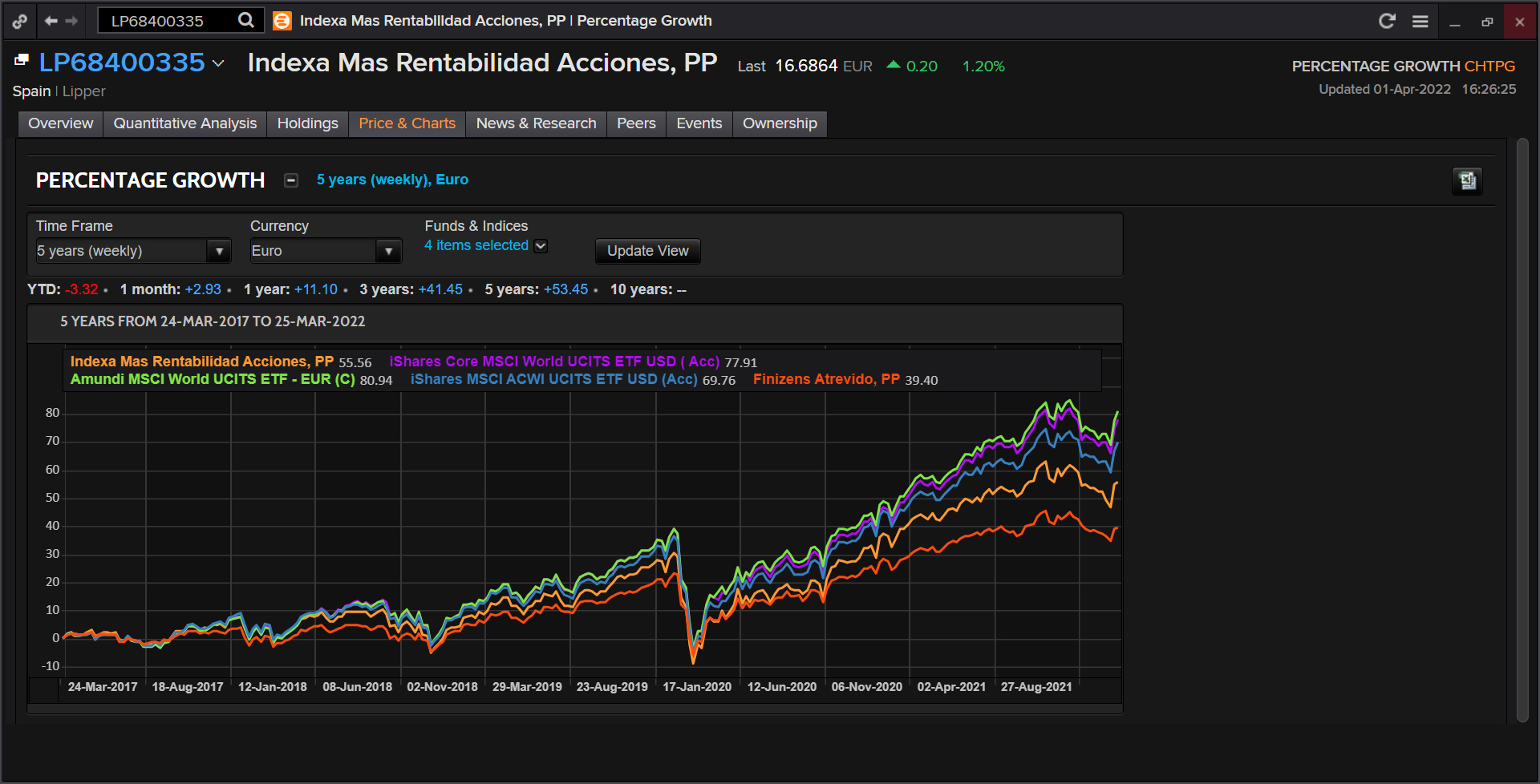The width and height of the screenshot is (1540, 784).
Task: Click the 17-Jan-2020 axis date label
Action: point(697,687)
